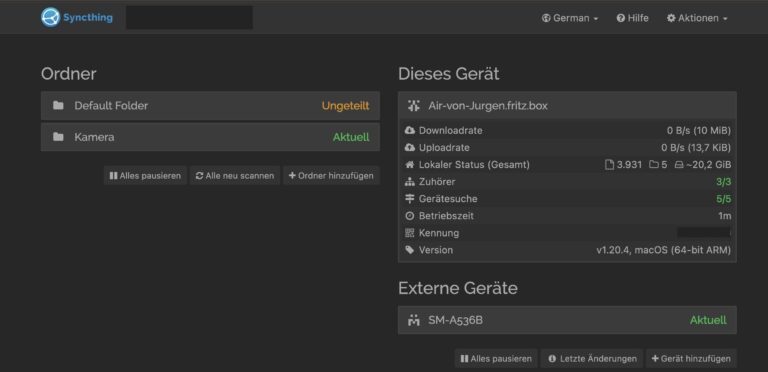This screenshot has height=372, width=768.
Task: Expand the Default Folder row
Action: [210, 106]
